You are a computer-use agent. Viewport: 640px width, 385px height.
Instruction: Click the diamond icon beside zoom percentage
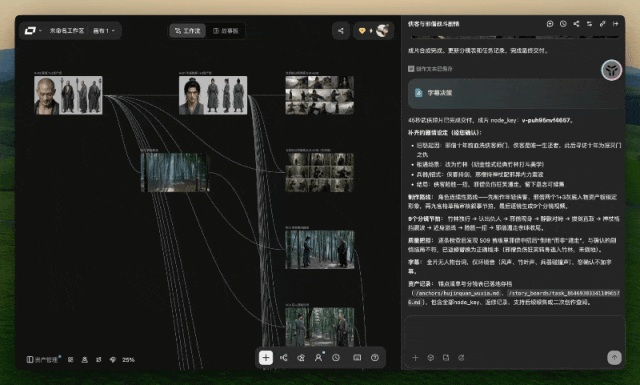point(113,360)
